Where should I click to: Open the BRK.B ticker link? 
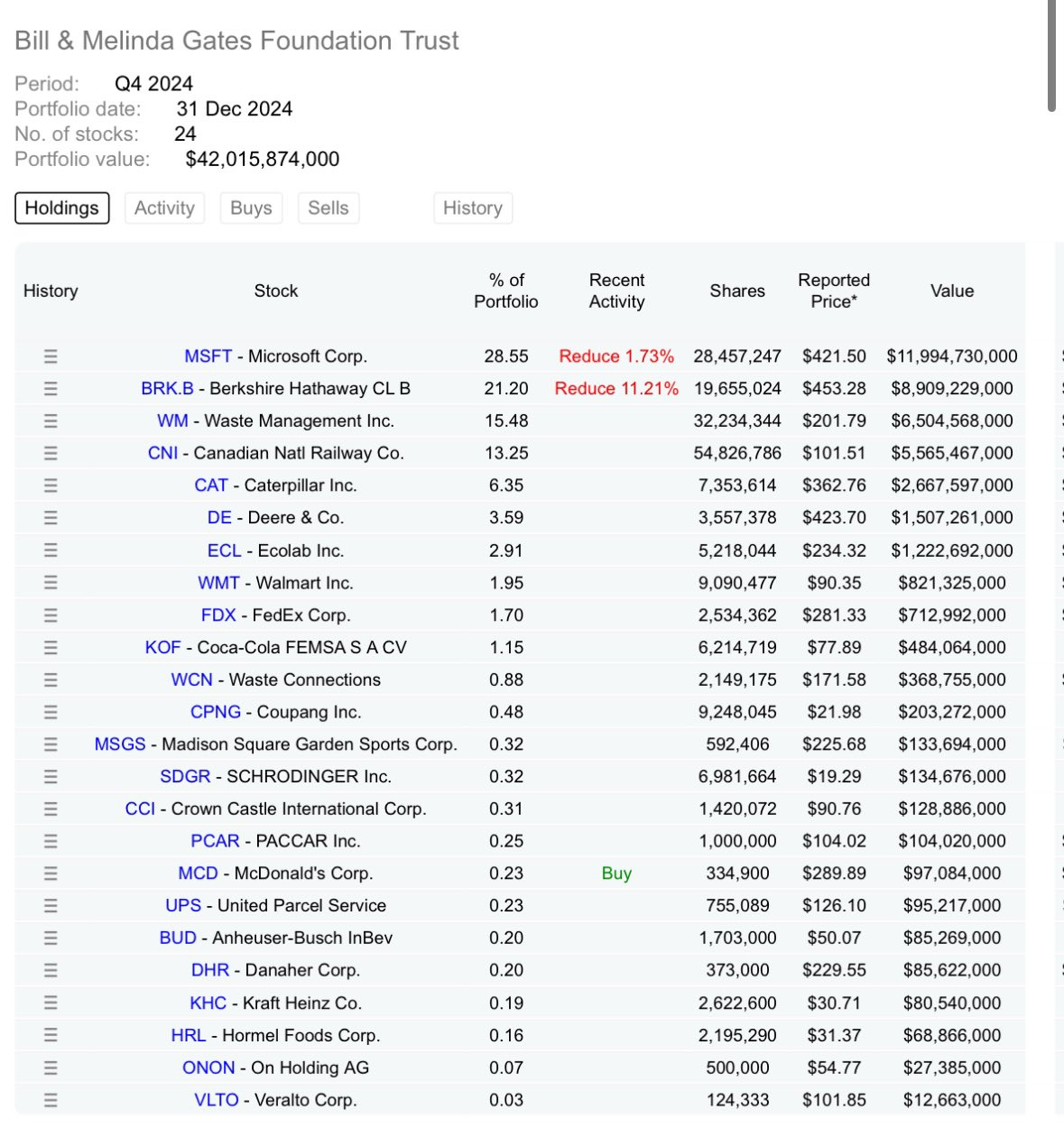point(167,389)
